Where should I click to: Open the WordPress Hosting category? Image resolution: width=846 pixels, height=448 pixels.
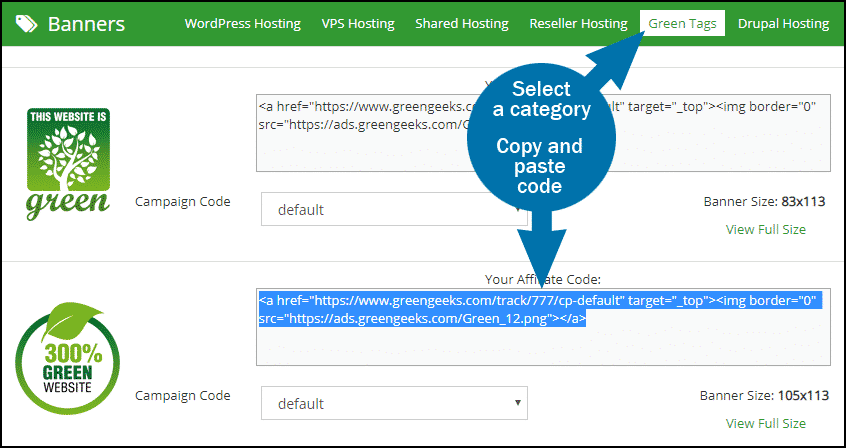pos(243,24)
